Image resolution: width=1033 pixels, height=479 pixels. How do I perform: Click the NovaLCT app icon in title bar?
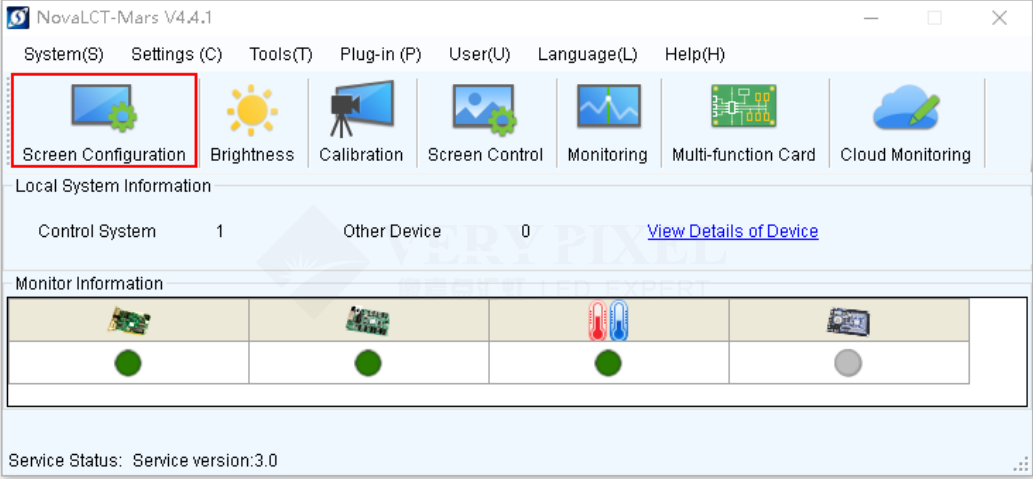[18, 18]
